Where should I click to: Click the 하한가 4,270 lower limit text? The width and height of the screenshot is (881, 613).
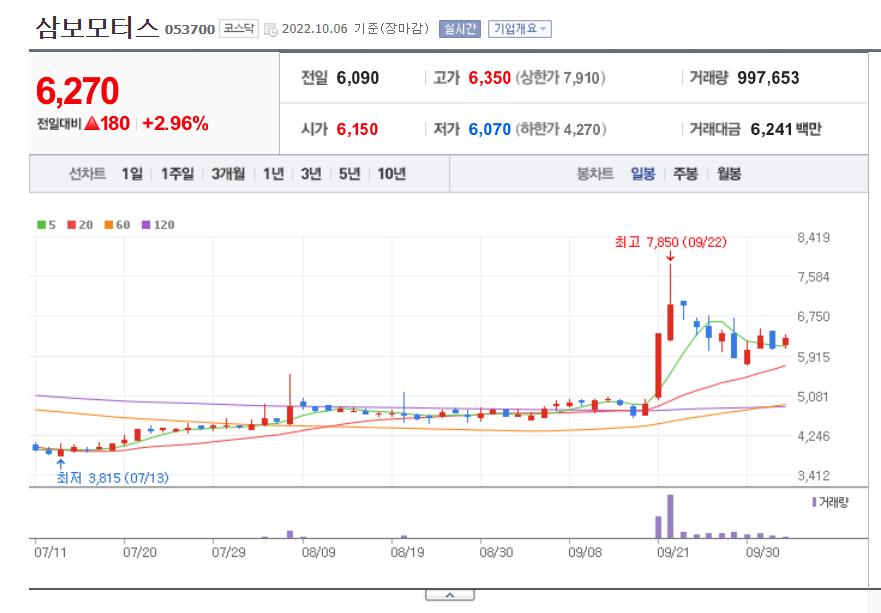(561, 130)
